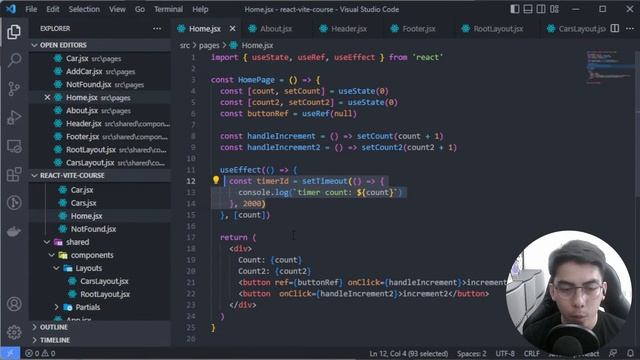The image size is (640, 360).
Task: Open the Docker view in activity bar
Action: 14,232
